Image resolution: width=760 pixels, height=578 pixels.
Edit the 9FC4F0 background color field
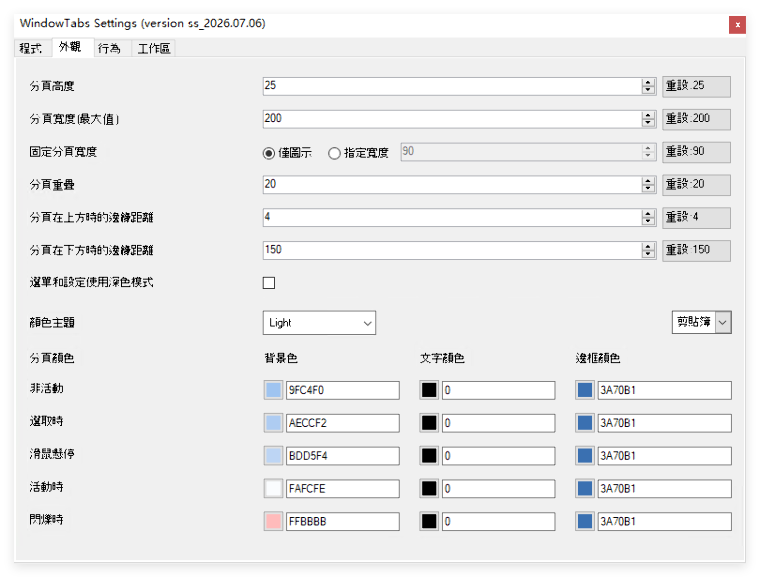343,391
